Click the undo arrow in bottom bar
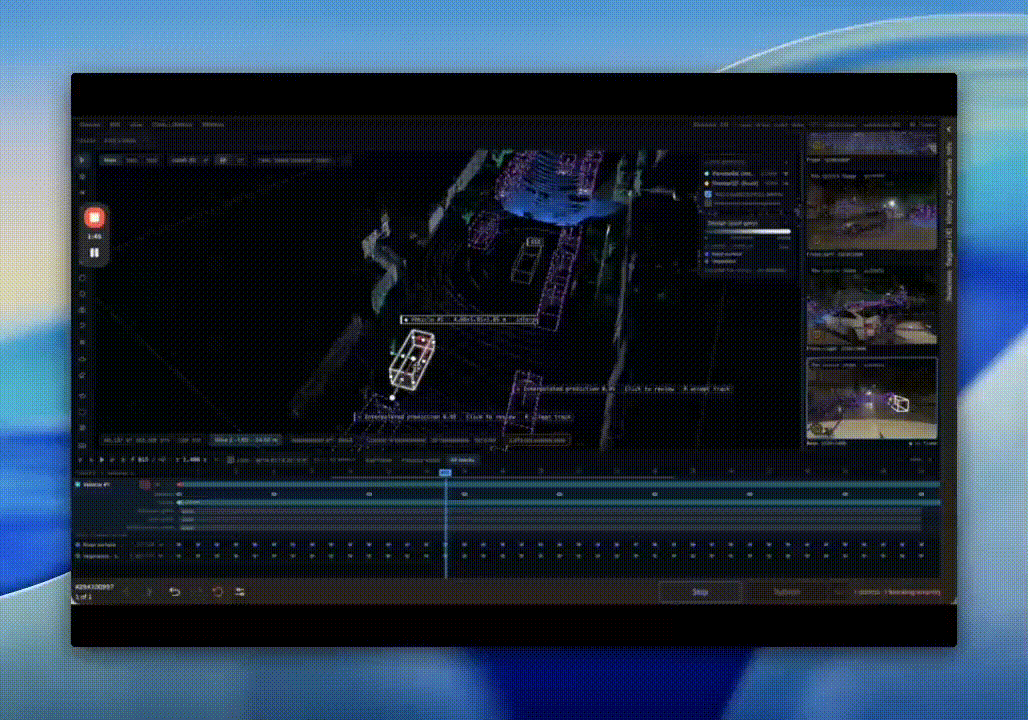Image resolution: width=1028 pixels, height=720 pixels. click(x=174, y=591)
